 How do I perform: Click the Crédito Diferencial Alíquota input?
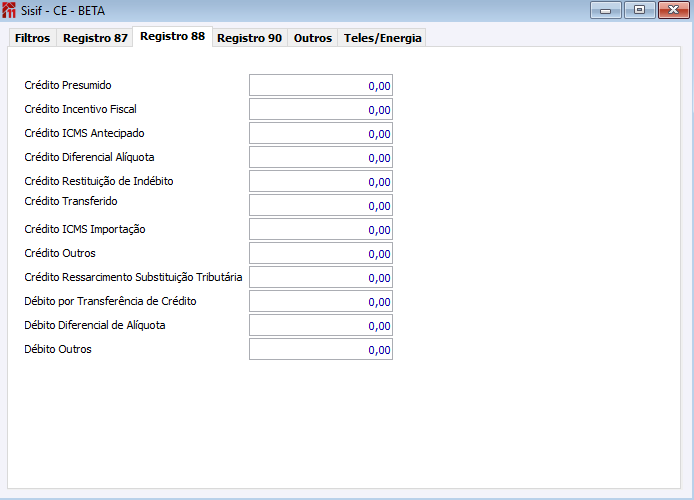[x=321, y=157]
